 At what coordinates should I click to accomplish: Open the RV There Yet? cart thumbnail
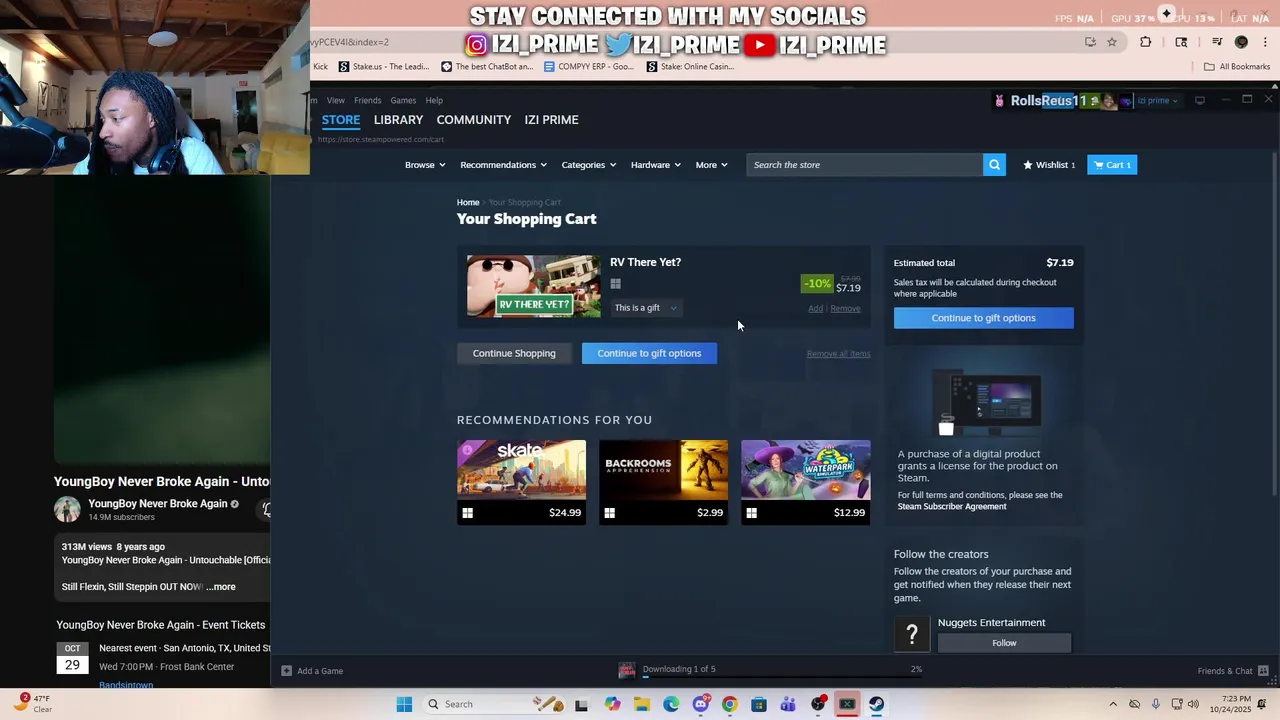click(534, 286)
